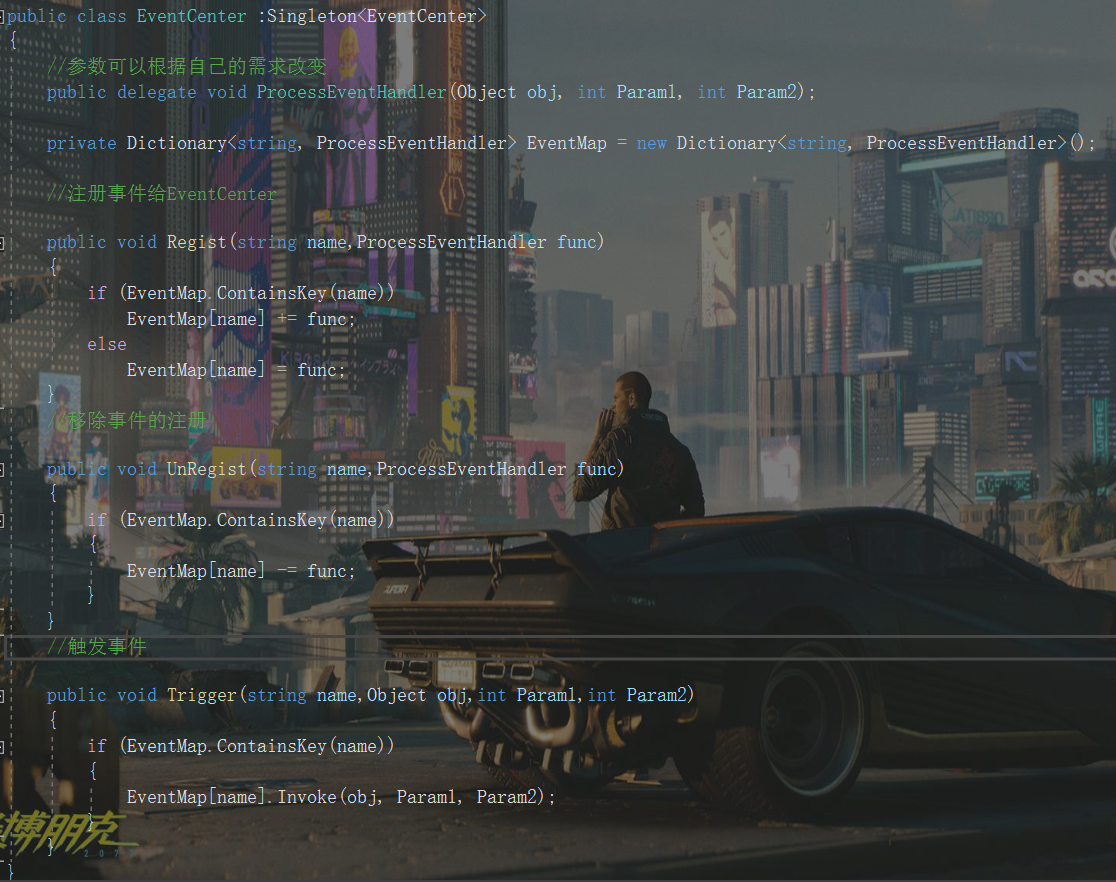
Task: Click the Regist method name
Action: click(196, 243)
